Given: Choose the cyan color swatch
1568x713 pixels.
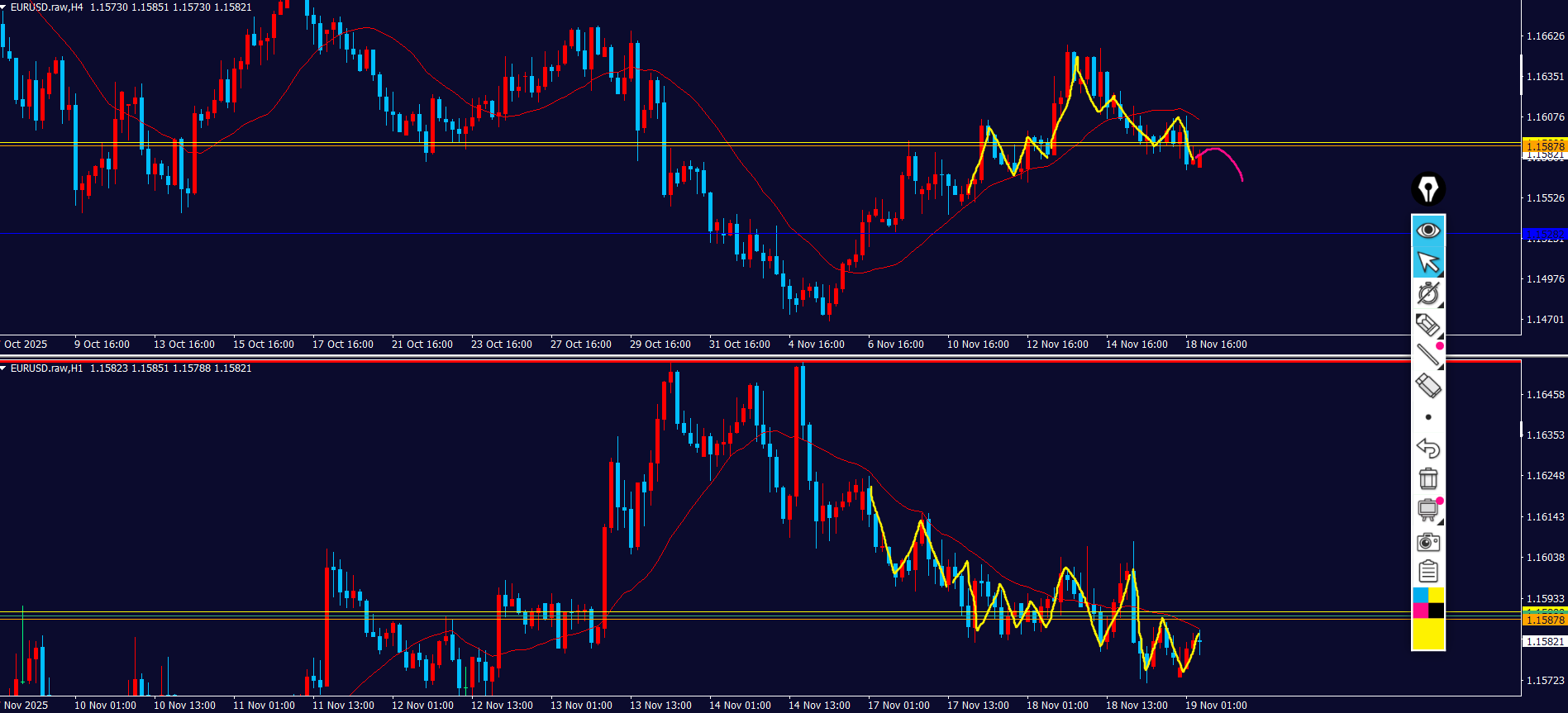Looking at the screenshot, I should click(x=1420, y=596).
